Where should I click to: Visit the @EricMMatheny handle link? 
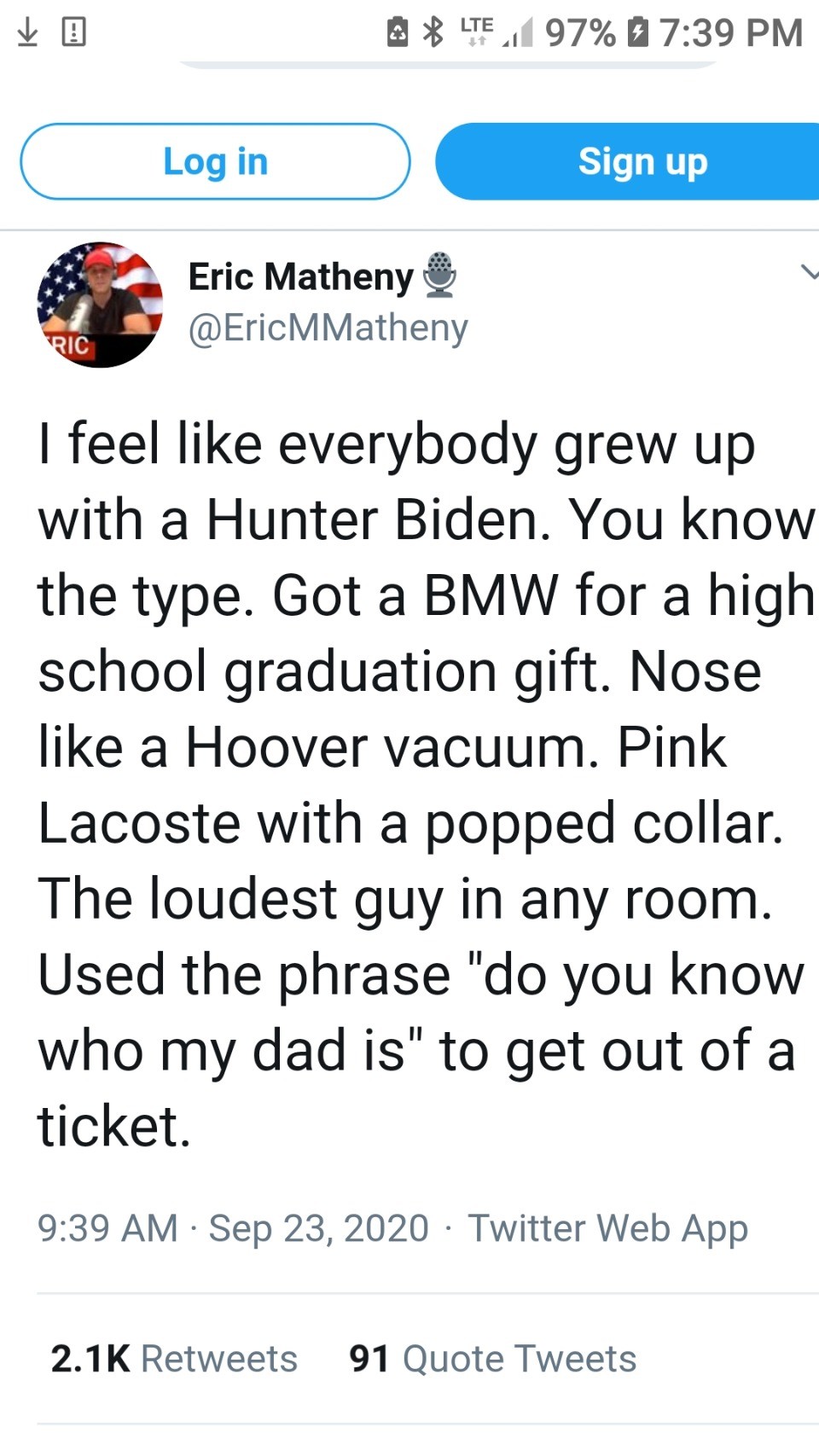328,328
